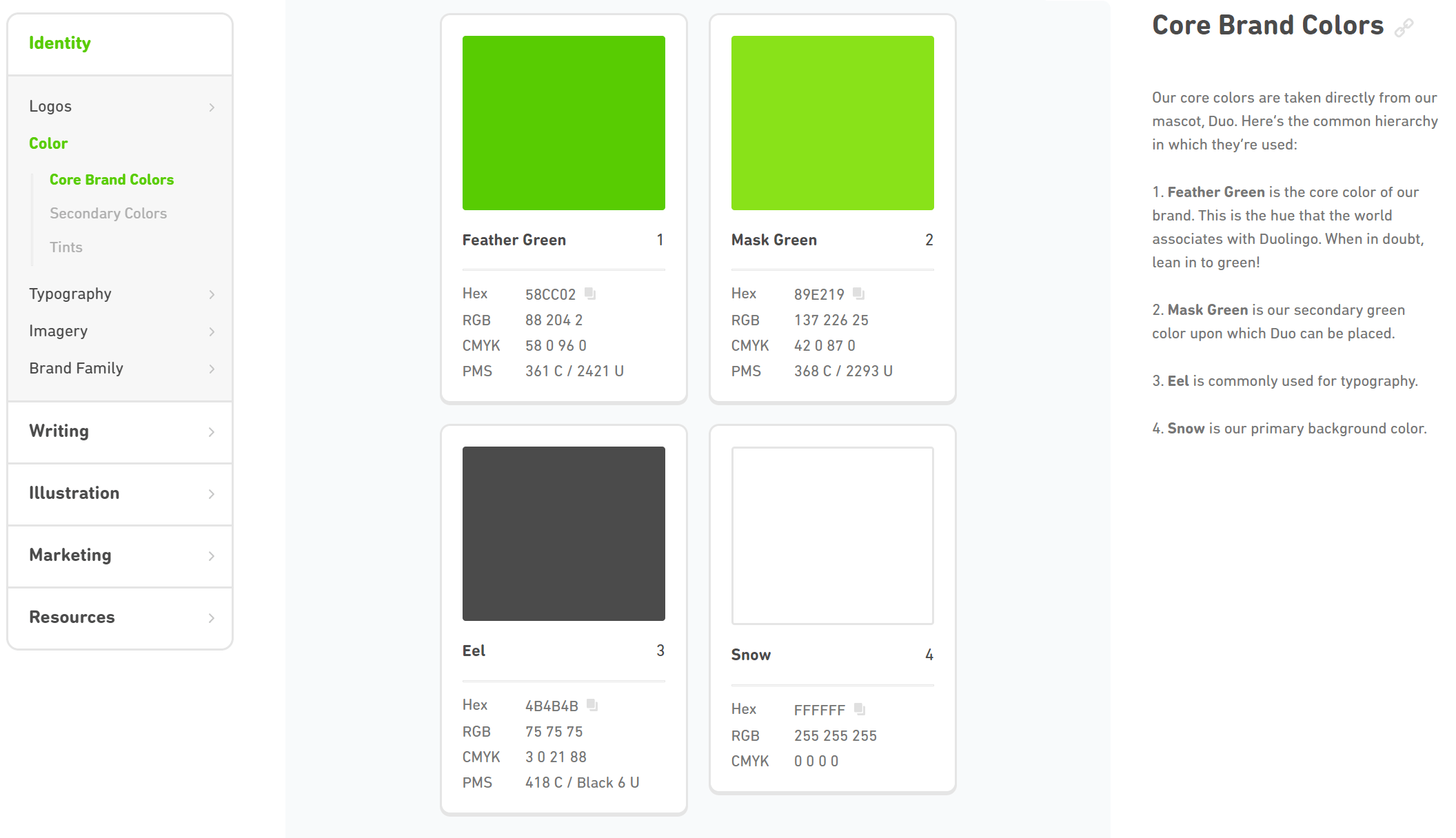Select PMS value 368 C / 2293 U
Image resolution: width=1456 pixels, height=838 pixels.
[x=844, y=371]
